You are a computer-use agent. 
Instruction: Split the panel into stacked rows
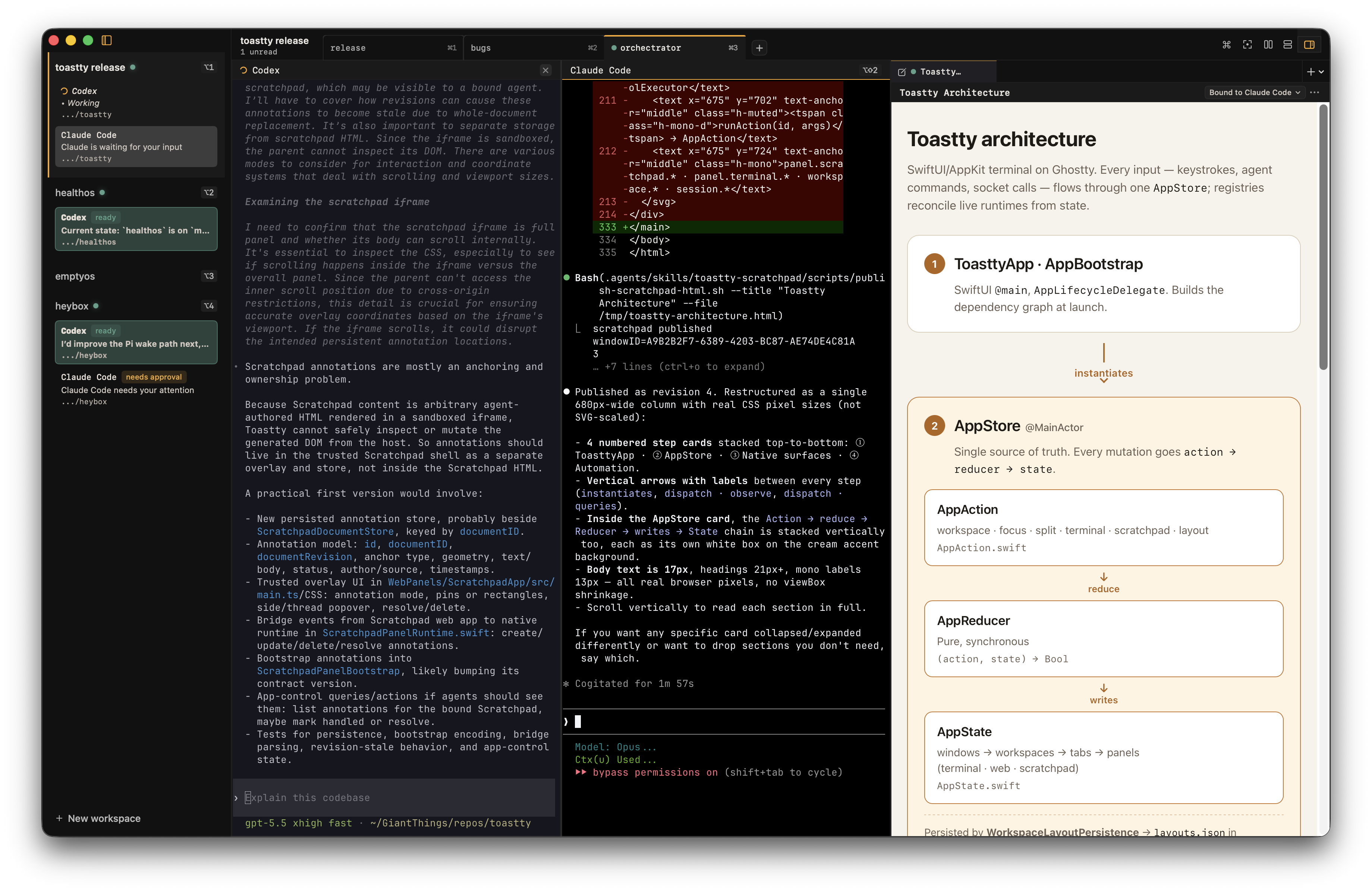[1288, 45]
